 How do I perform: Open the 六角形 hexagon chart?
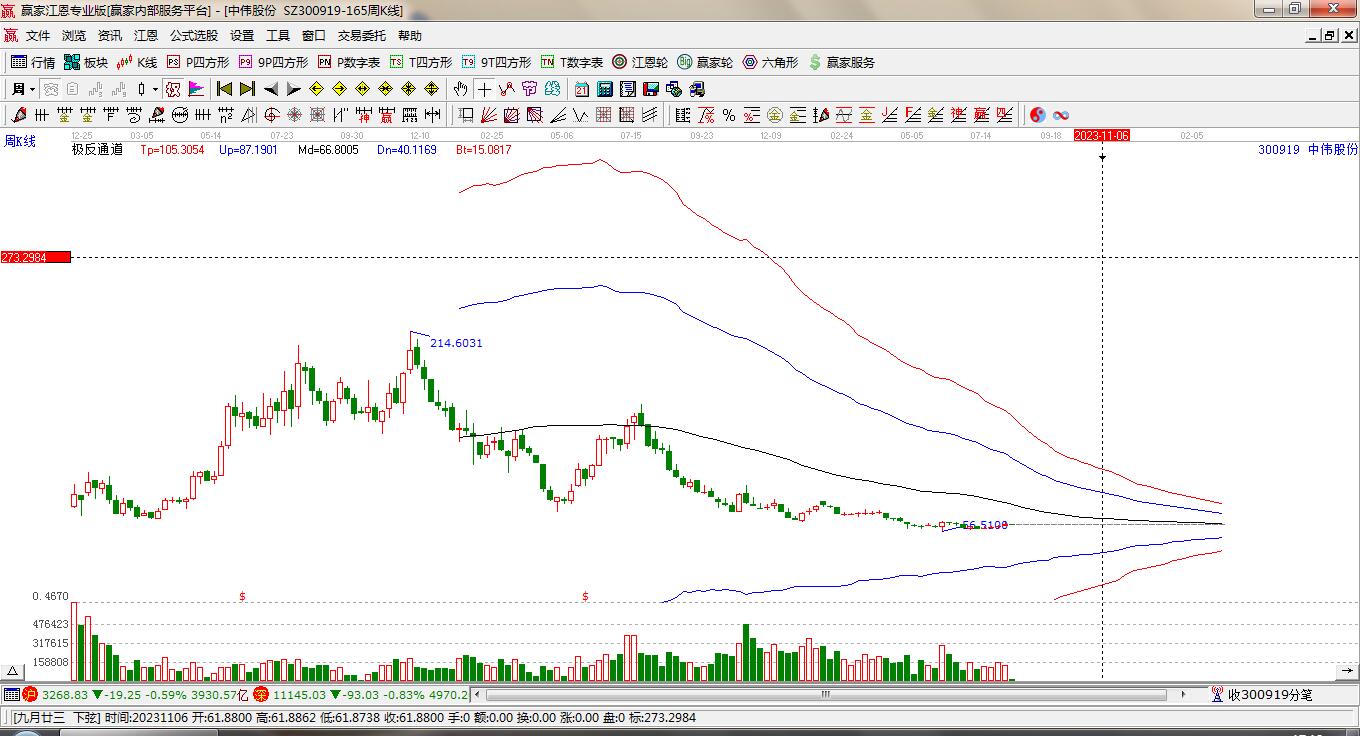(770, 62)
